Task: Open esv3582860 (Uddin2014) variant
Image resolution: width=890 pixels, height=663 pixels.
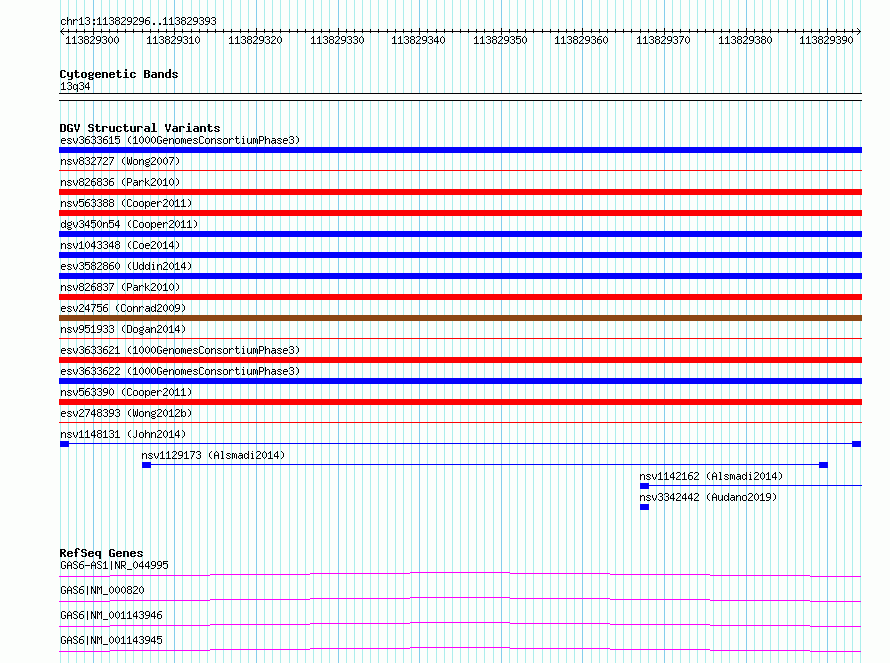Action: [126, 266]
